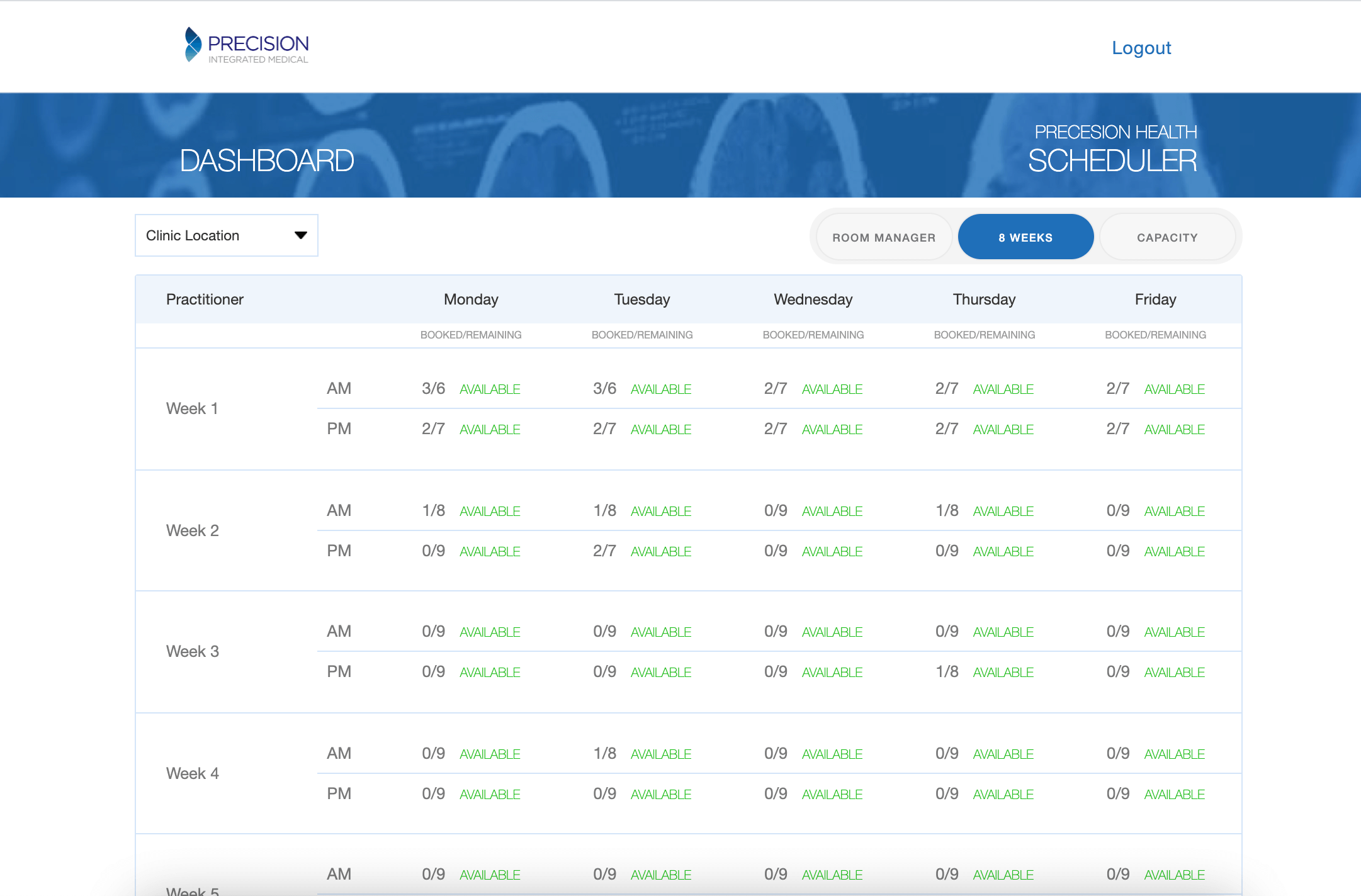Click Week 4 Wednesday PM 0/9 value

click(776, 793)
